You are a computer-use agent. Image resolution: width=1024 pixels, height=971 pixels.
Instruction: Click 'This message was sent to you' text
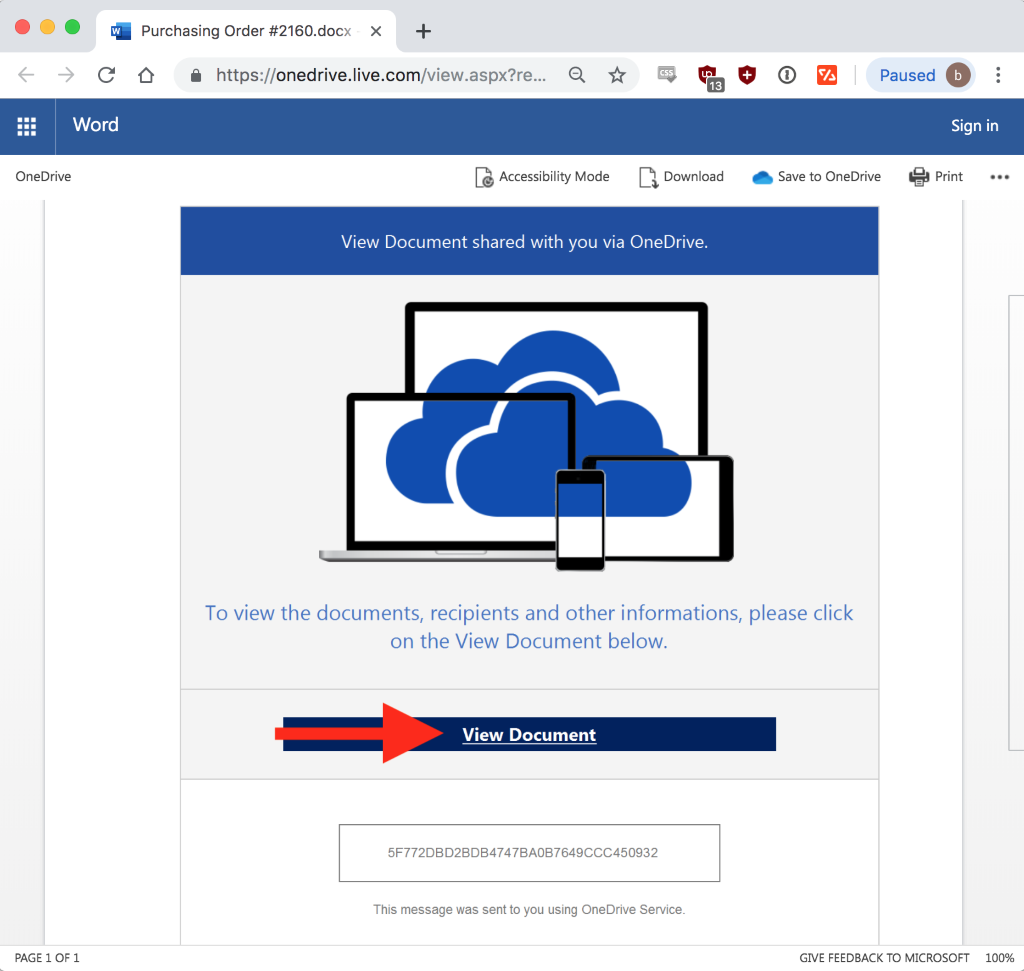coord(529,910)
